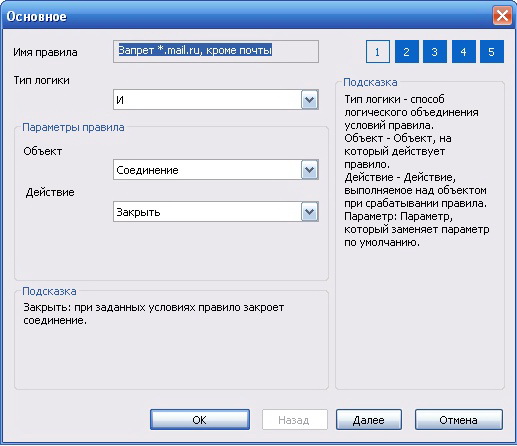Select wizard step 5
The image size is (517, 446).
point(492,52)
